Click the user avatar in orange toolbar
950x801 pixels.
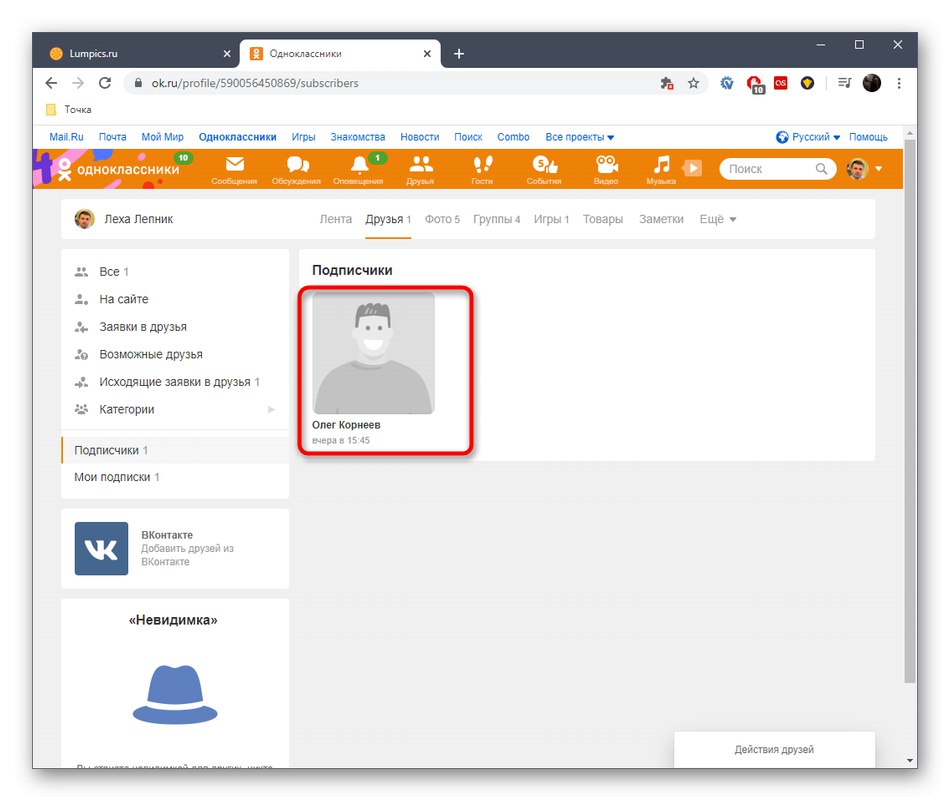857,168
